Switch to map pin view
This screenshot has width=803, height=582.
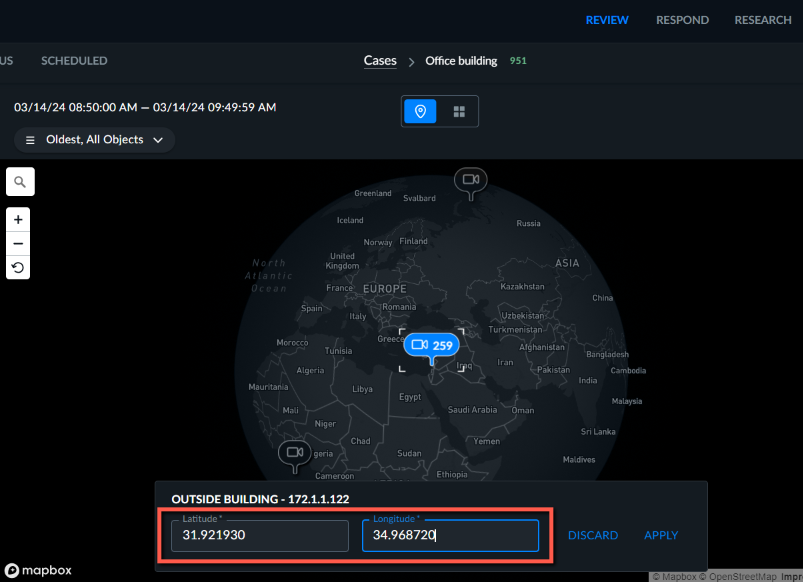click(420, 111)
